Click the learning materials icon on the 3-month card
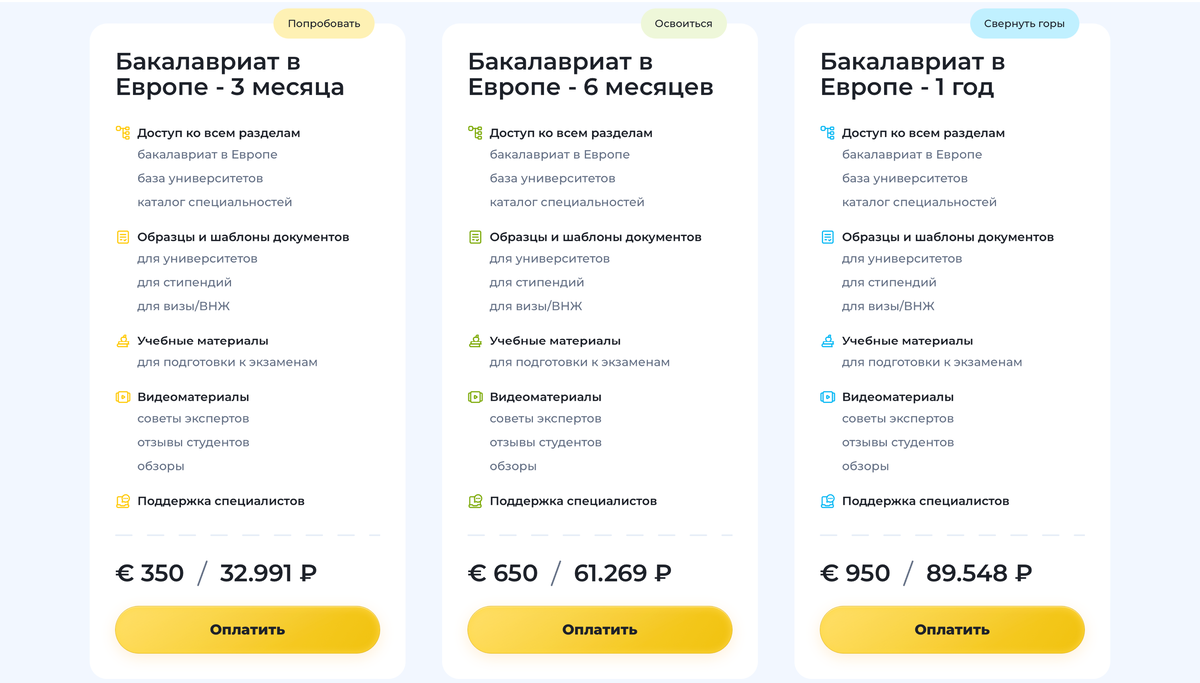Screen dimensions: 1200x683 pyautogui.click(x=123, y=340)
